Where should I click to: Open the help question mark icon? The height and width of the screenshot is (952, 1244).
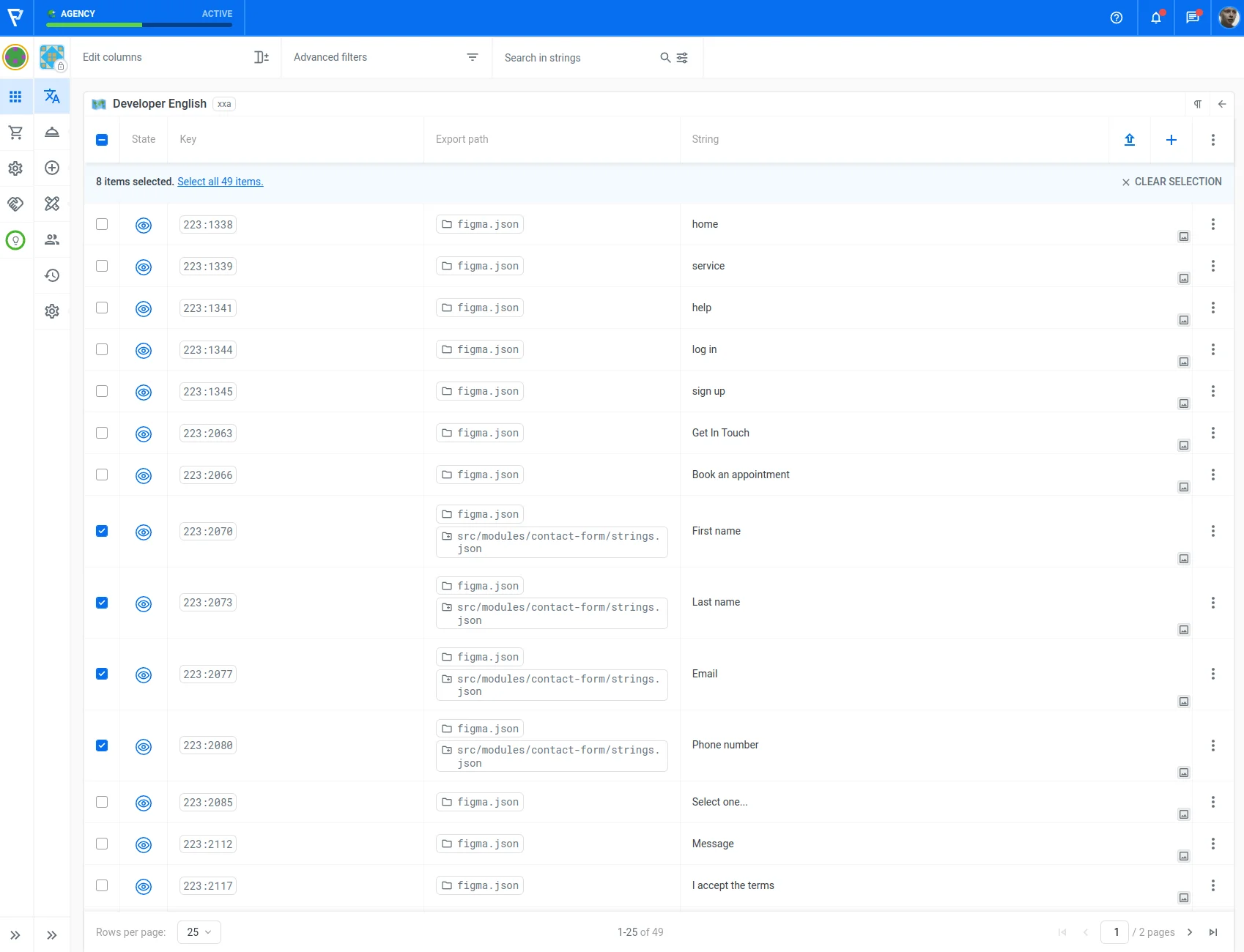pyautogui.click(x=1116, y=18)
